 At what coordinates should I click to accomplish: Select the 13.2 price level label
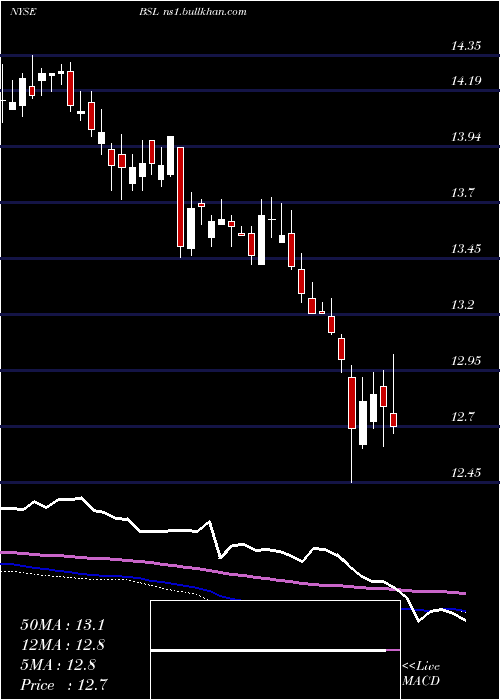463,305
